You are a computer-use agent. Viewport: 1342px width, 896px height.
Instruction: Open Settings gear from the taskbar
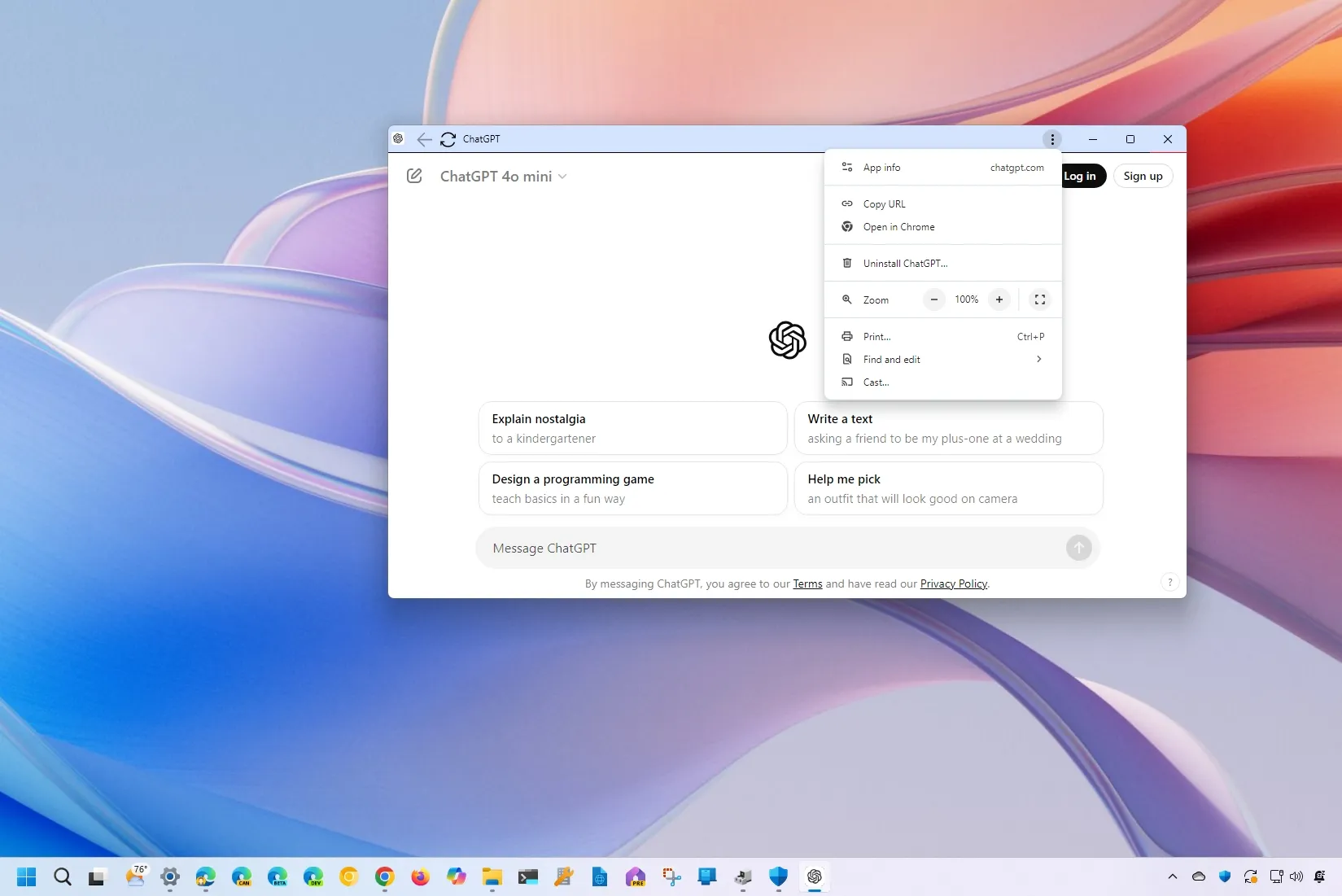pyautogui.click(x=170, y=876)
